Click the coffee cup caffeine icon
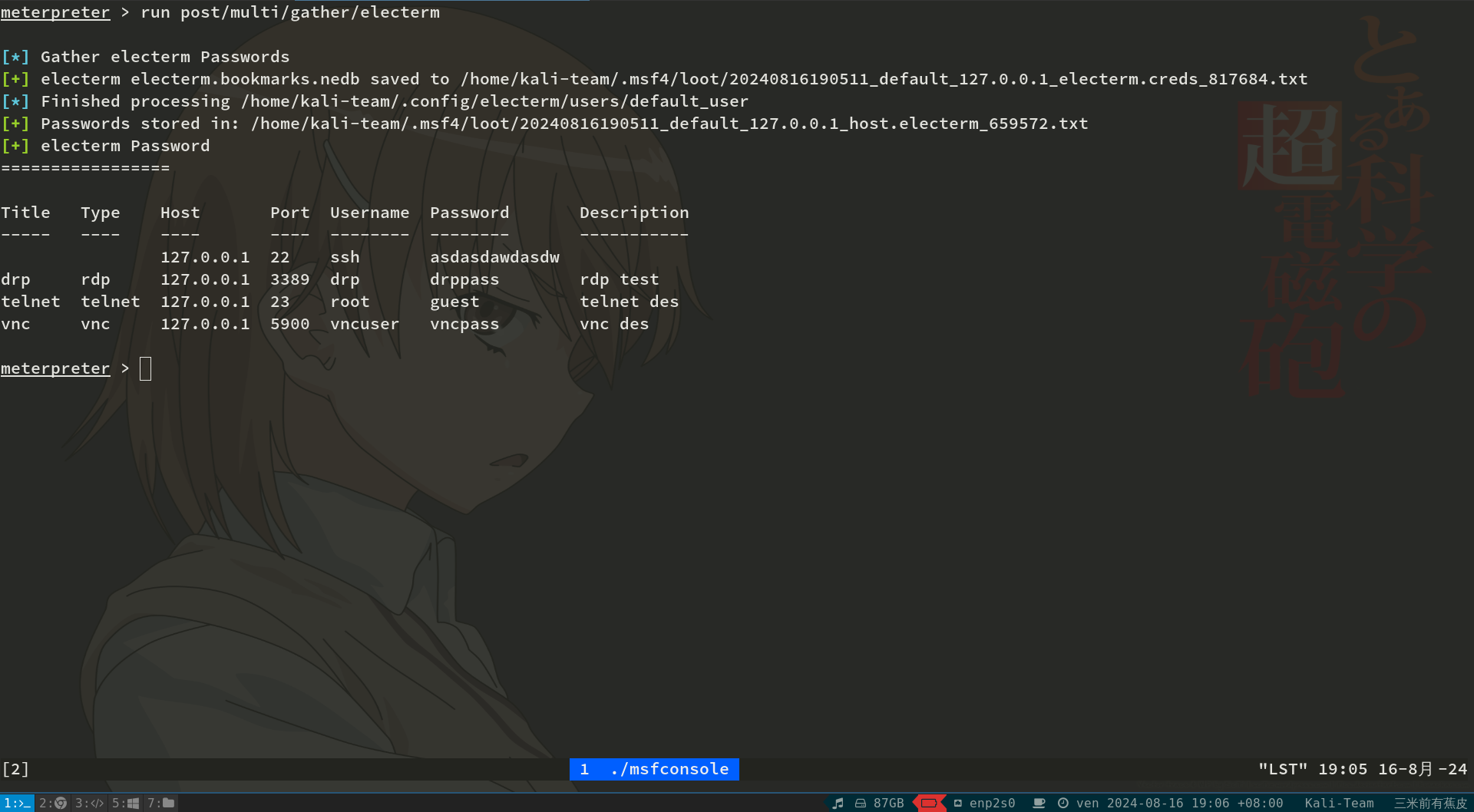Viewport: 1474px width, 812px height. click(1039, 803)
